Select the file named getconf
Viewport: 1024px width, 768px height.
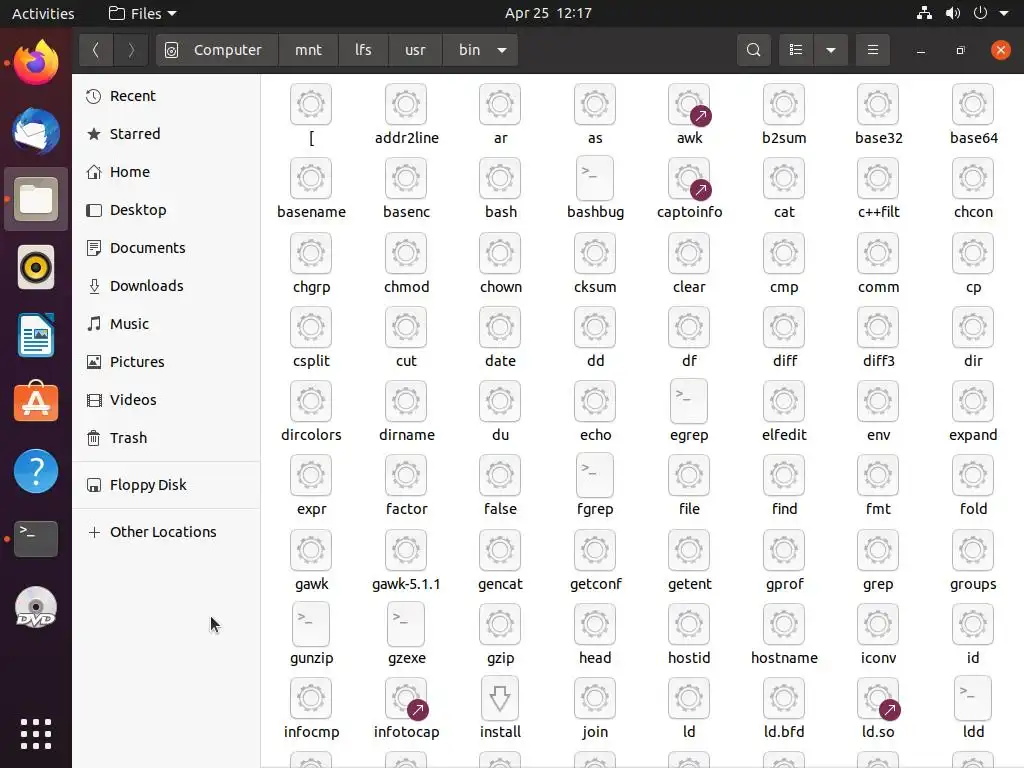pyautogui.click(x=595, y=561)
